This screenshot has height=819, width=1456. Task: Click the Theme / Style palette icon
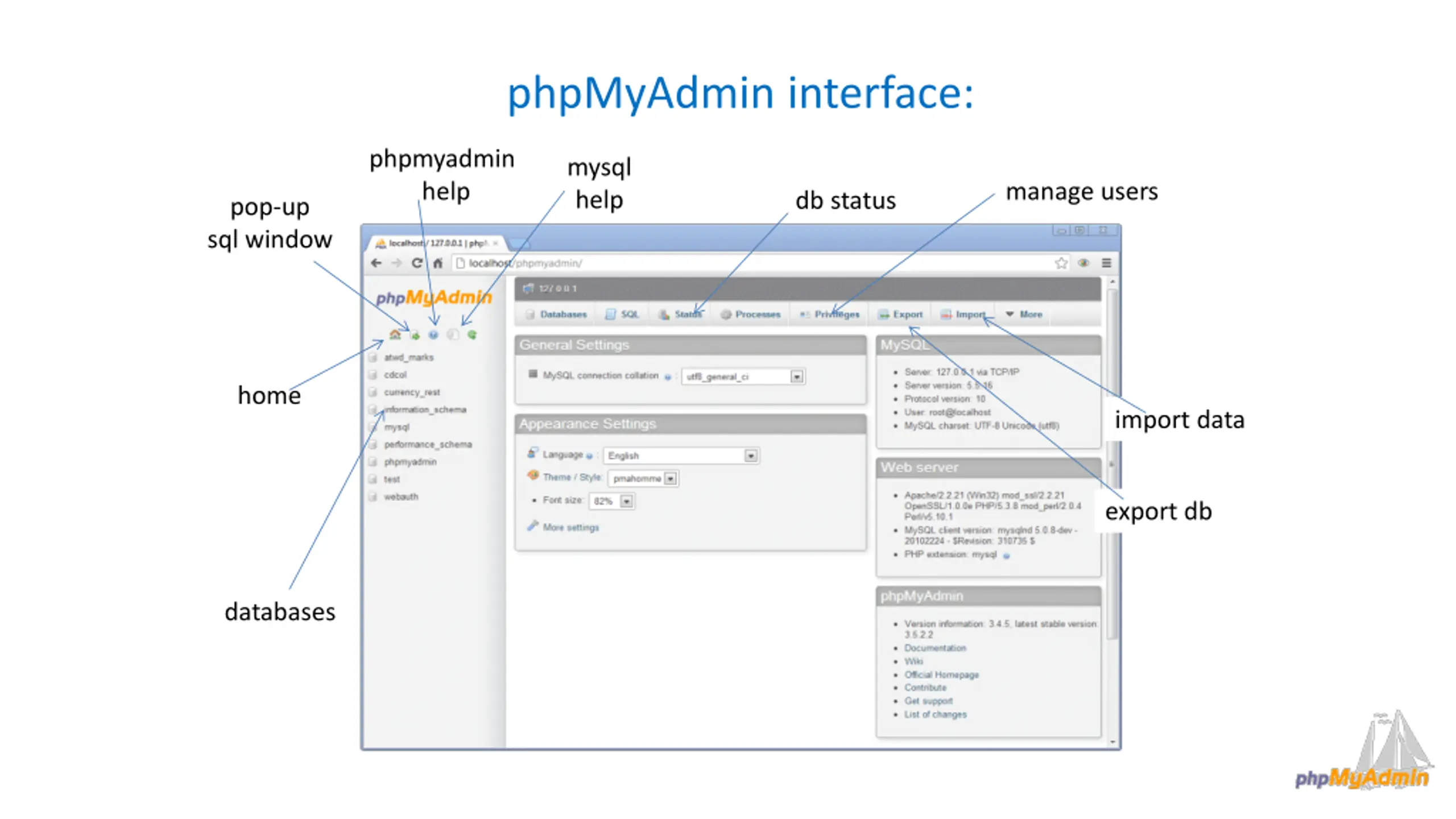coord(532,475)
